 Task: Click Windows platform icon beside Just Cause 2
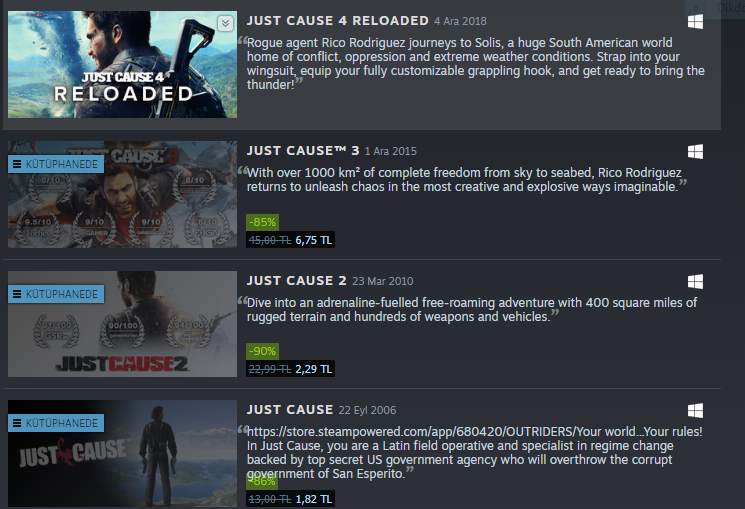click(695, 281)
